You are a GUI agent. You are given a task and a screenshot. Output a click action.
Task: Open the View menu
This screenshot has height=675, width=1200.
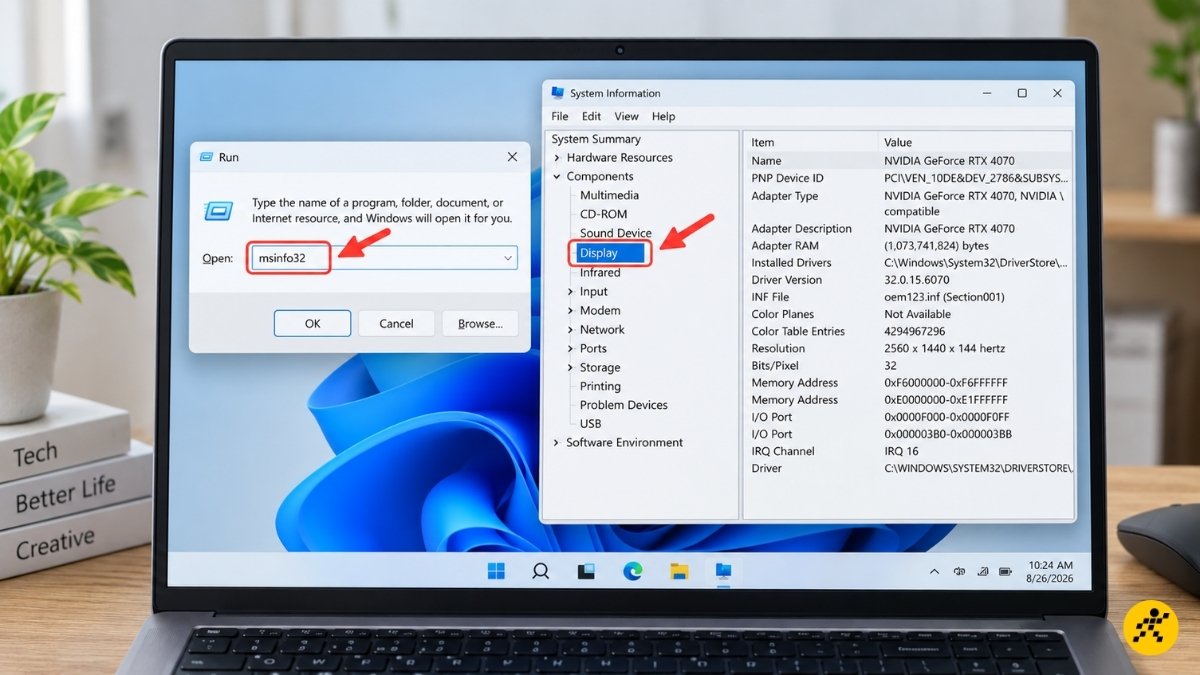626,116
